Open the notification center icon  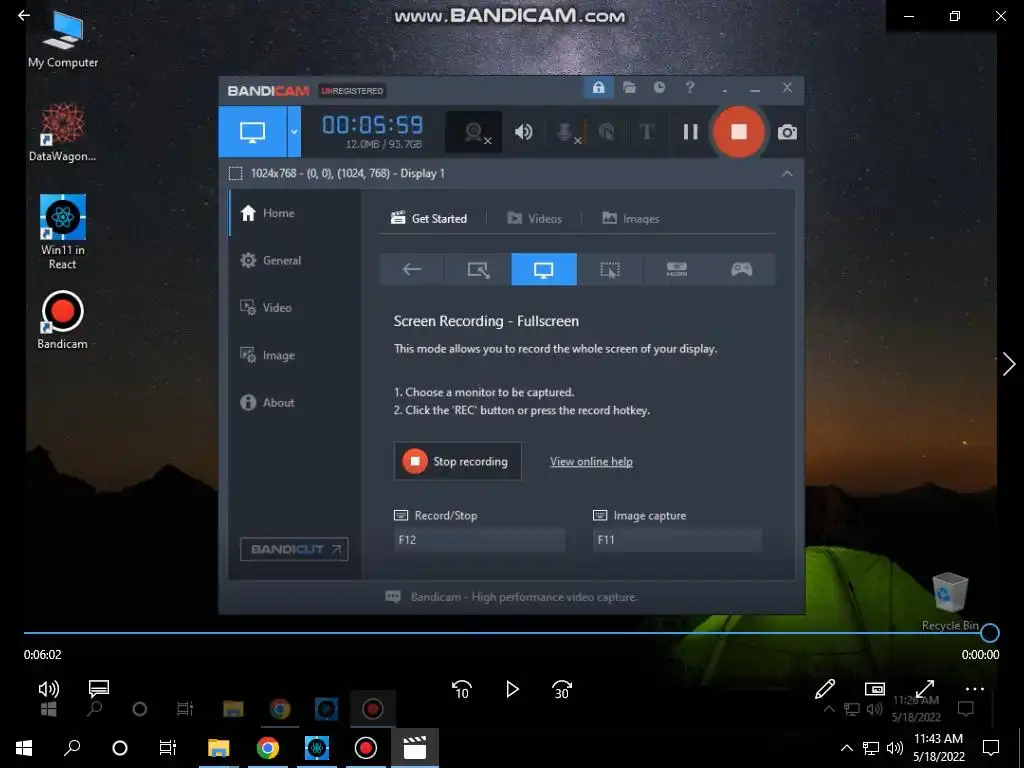point(991,748)
